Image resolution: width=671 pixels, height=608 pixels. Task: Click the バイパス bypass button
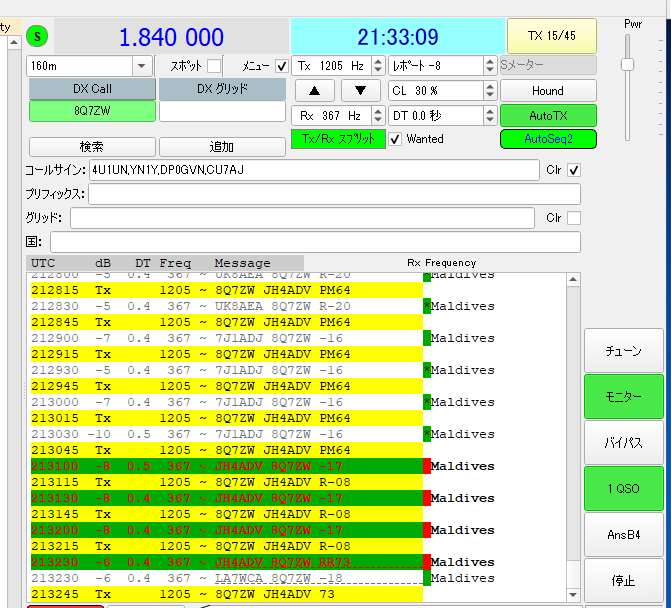pos(623,442)
